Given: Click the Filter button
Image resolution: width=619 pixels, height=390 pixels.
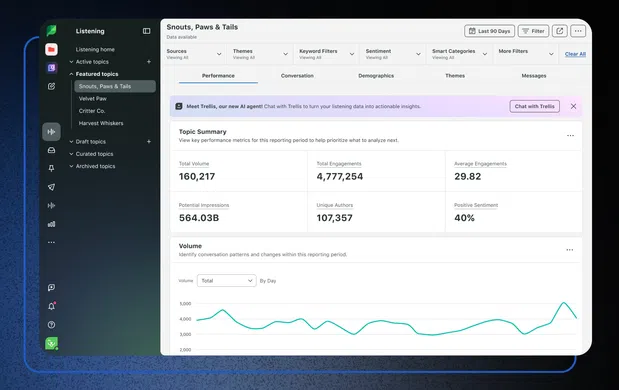Looking at the screenshot, I should 533,31.
